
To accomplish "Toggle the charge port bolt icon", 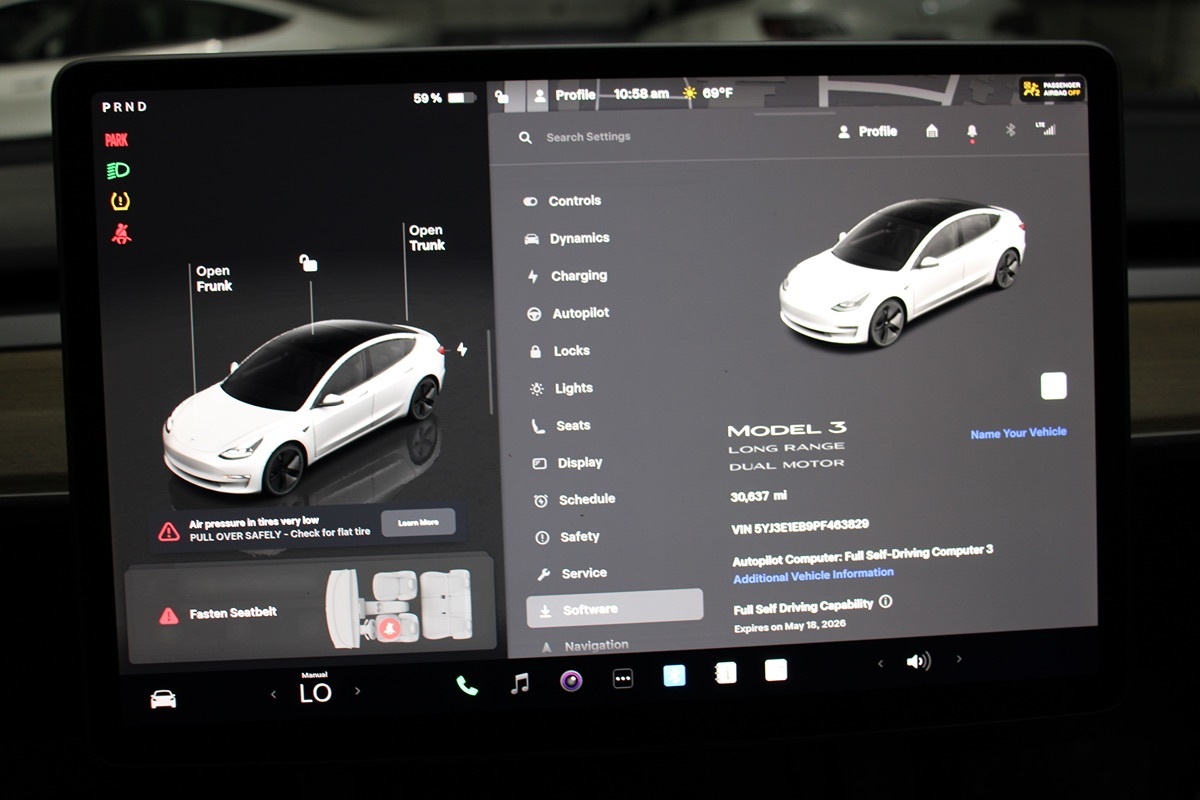I will [461, 349].
